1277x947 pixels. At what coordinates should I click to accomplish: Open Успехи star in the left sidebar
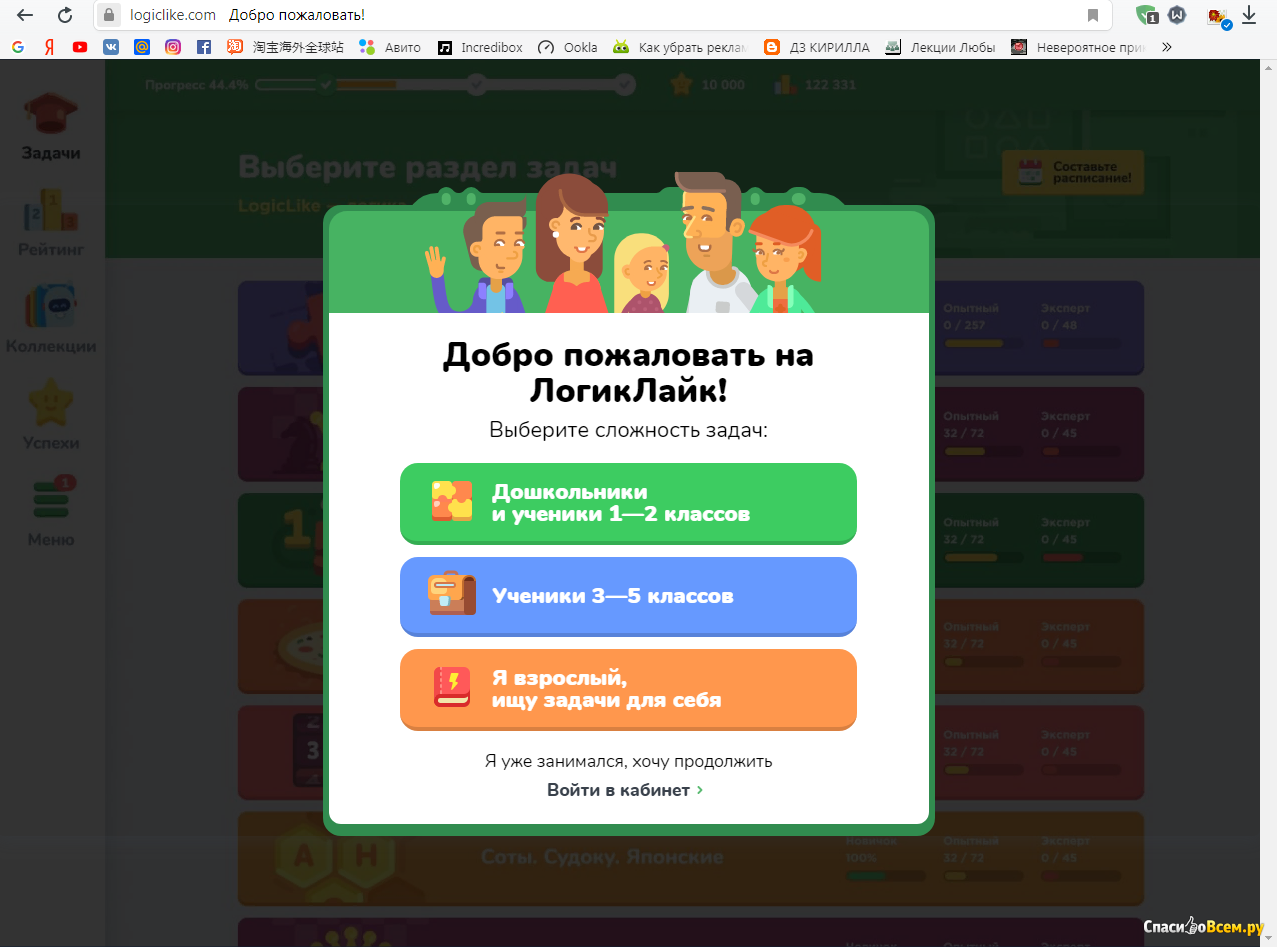51,416
